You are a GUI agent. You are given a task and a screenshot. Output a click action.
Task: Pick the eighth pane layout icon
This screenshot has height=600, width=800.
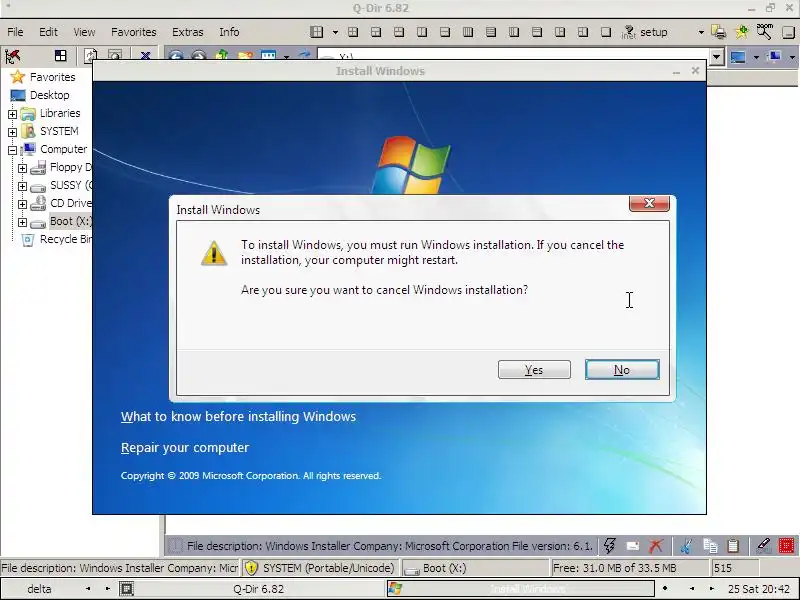514,32
